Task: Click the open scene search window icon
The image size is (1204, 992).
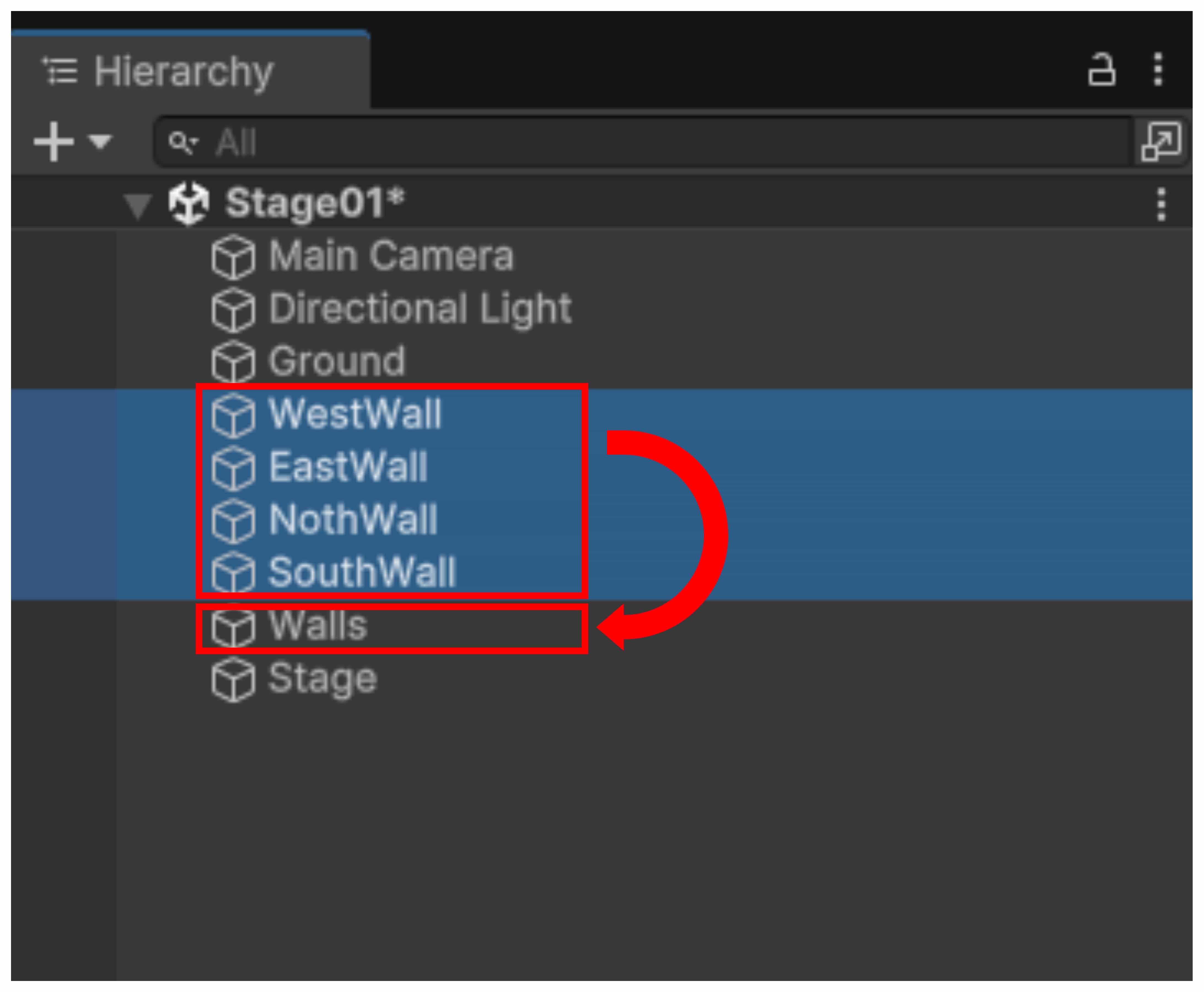Action: [x=1160, y=142]
